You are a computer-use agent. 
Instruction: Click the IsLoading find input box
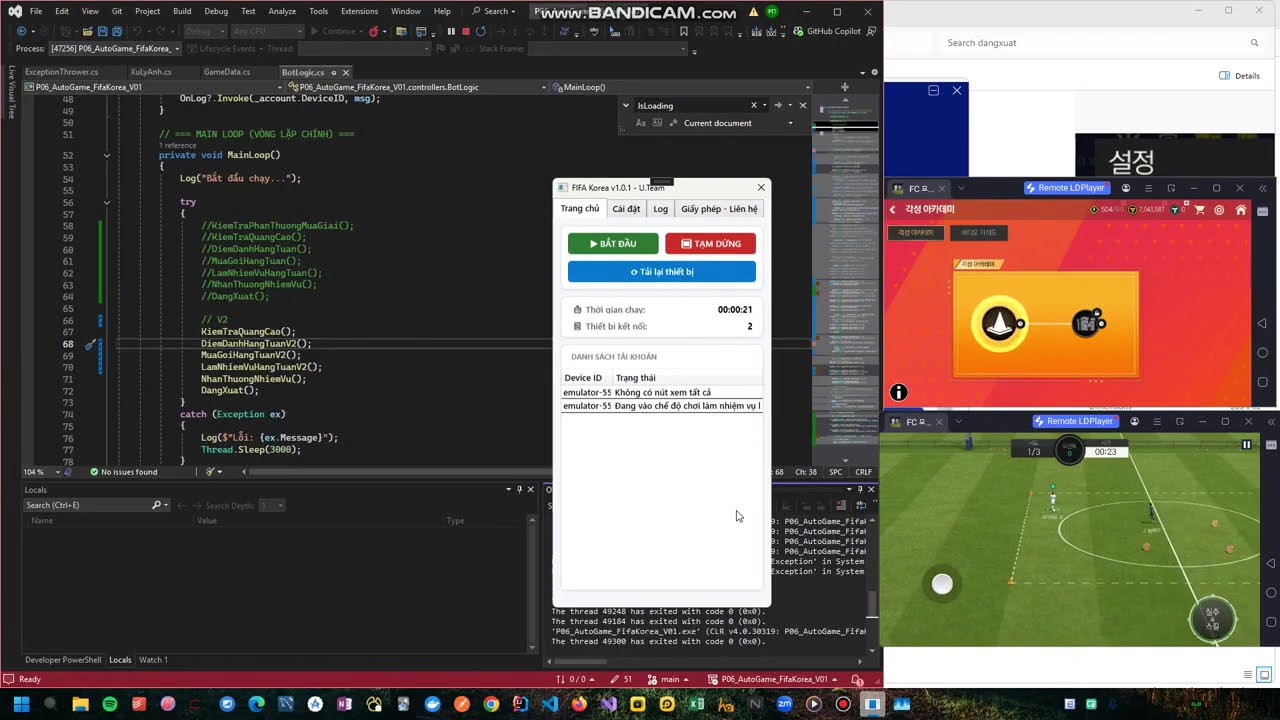[x=692, y=105]
